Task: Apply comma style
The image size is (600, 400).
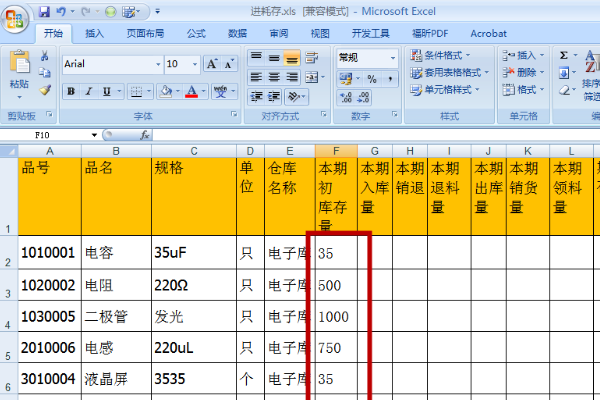Action: pos(390,79)
